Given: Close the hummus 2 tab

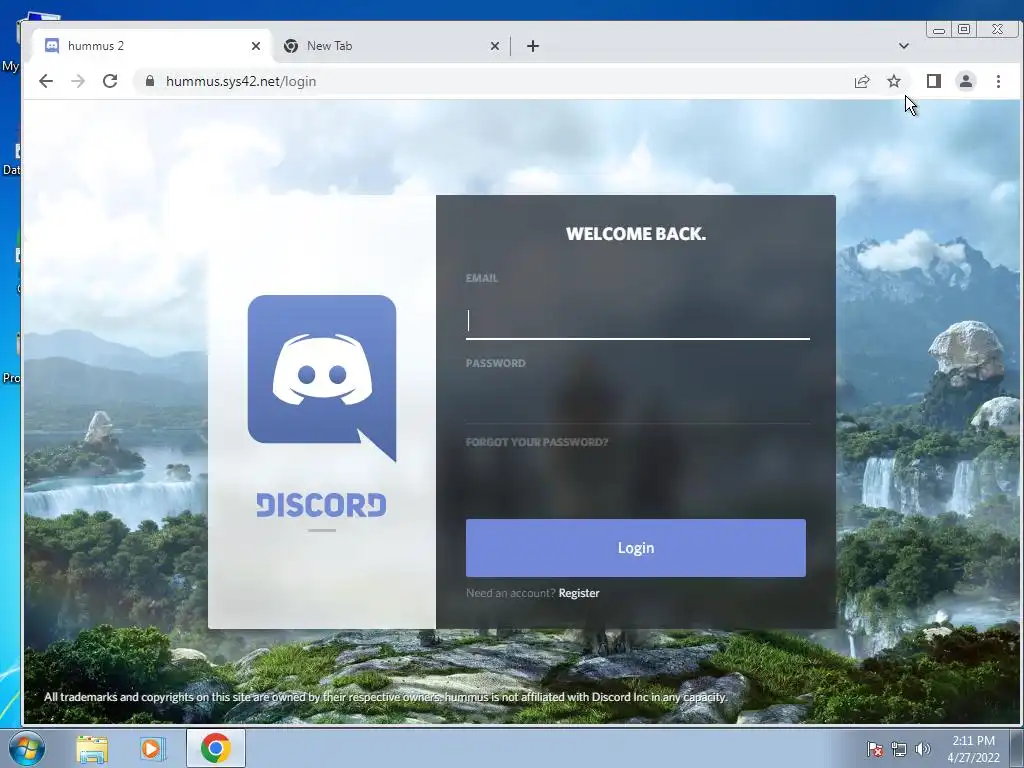Looking at the screenshot, I should (x=256, y=46).
